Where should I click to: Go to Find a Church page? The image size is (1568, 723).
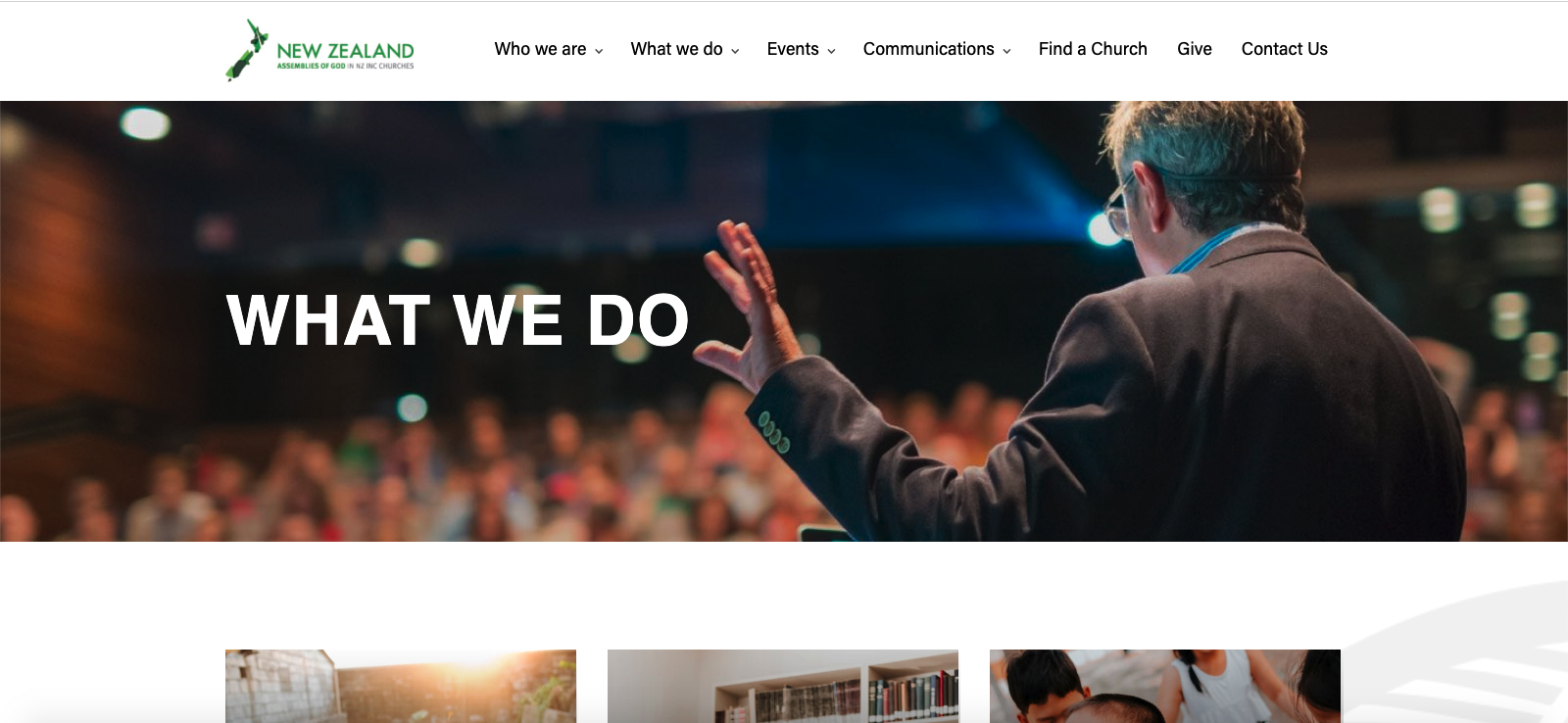coord(1093,49)
